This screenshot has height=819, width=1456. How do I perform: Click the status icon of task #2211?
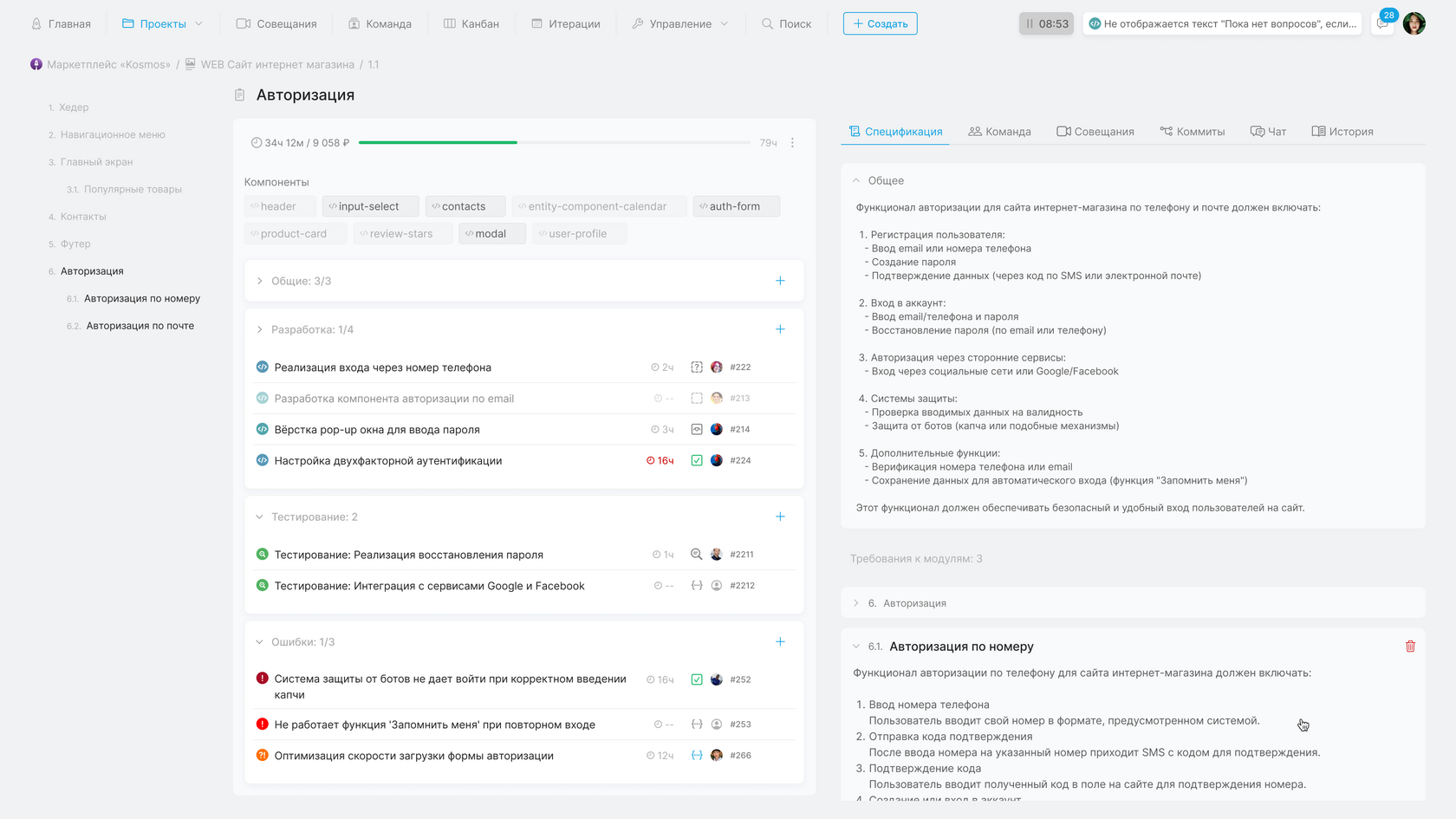coord(696,555)
